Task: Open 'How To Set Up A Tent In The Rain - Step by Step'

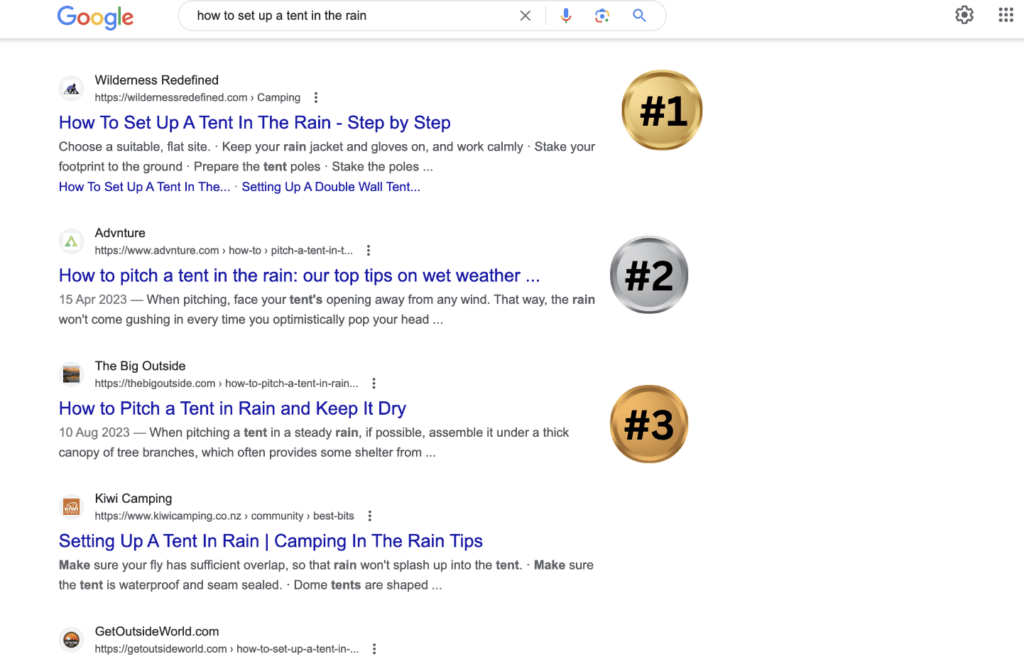Action: (x=255, y=122)
